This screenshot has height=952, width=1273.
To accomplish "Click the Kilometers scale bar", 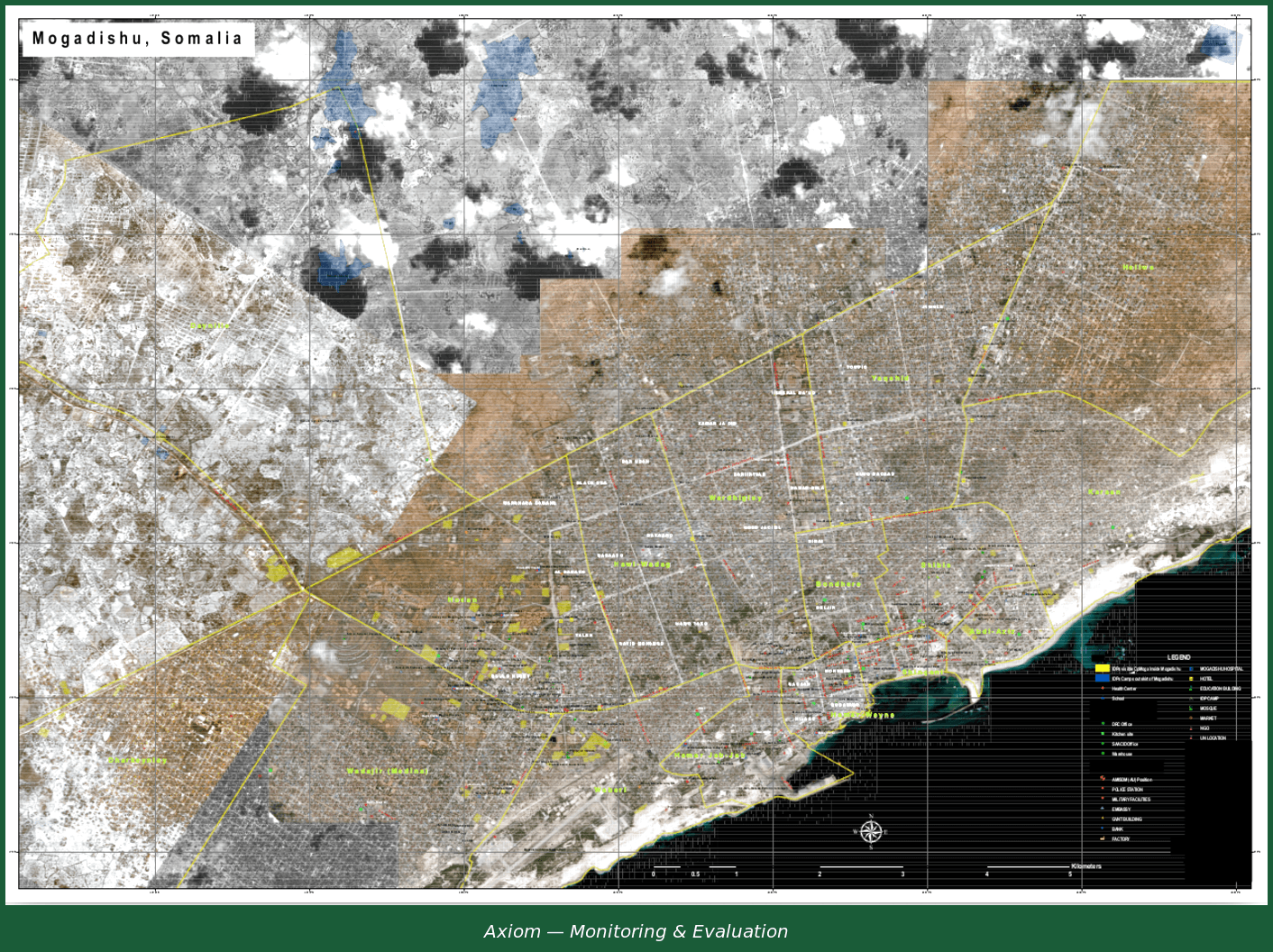I will tap(876, 871).
